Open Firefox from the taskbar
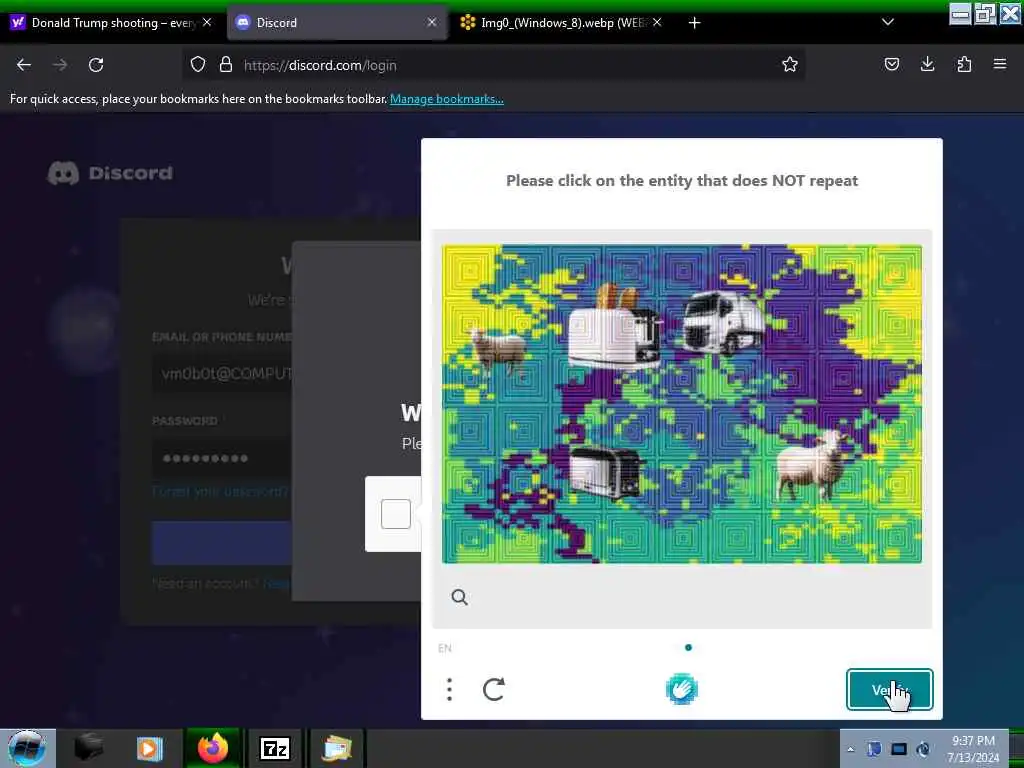 213,748
